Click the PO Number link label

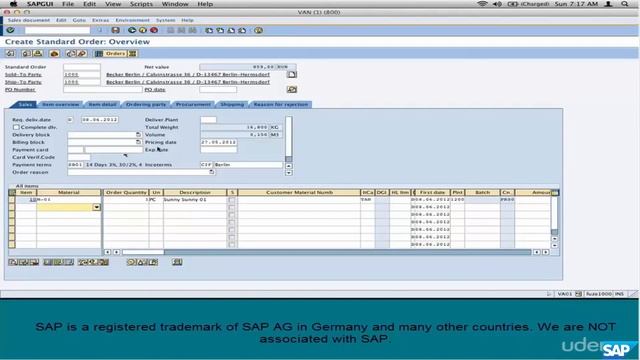[x=20, y=89]
